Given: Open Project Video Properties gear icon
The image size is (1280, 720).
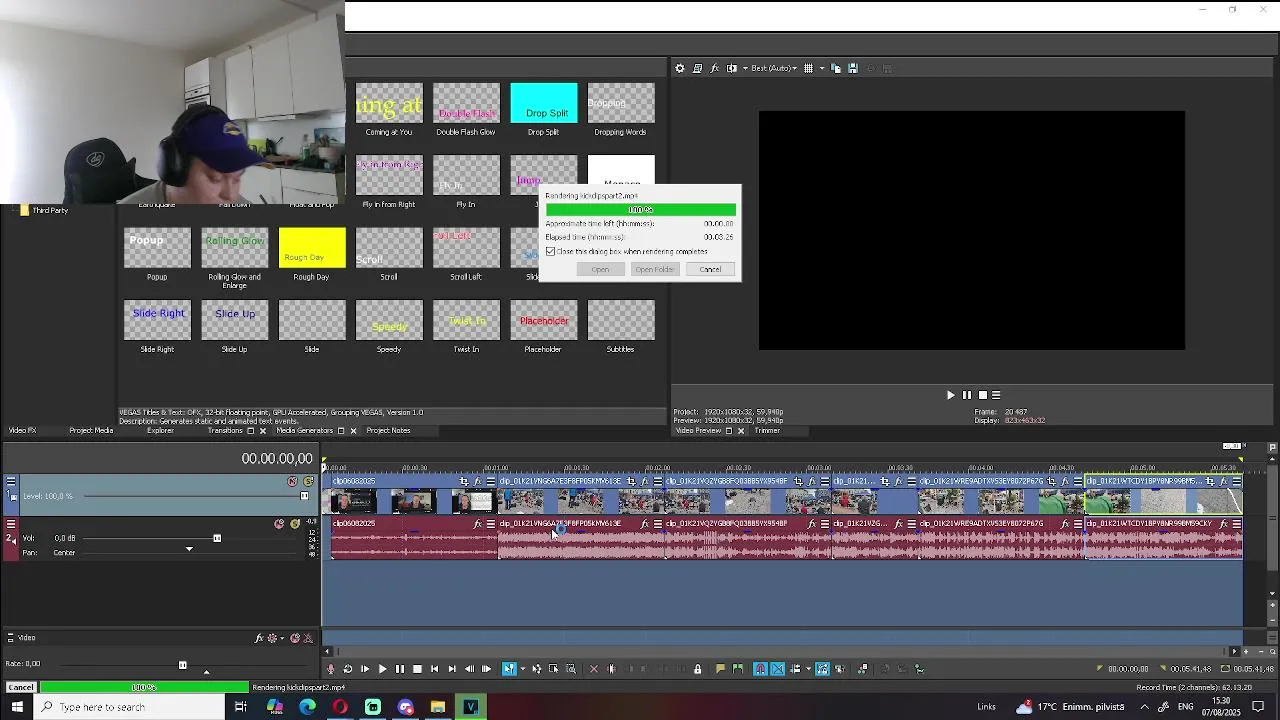Looking at the screenshot, I should (680, 68).
